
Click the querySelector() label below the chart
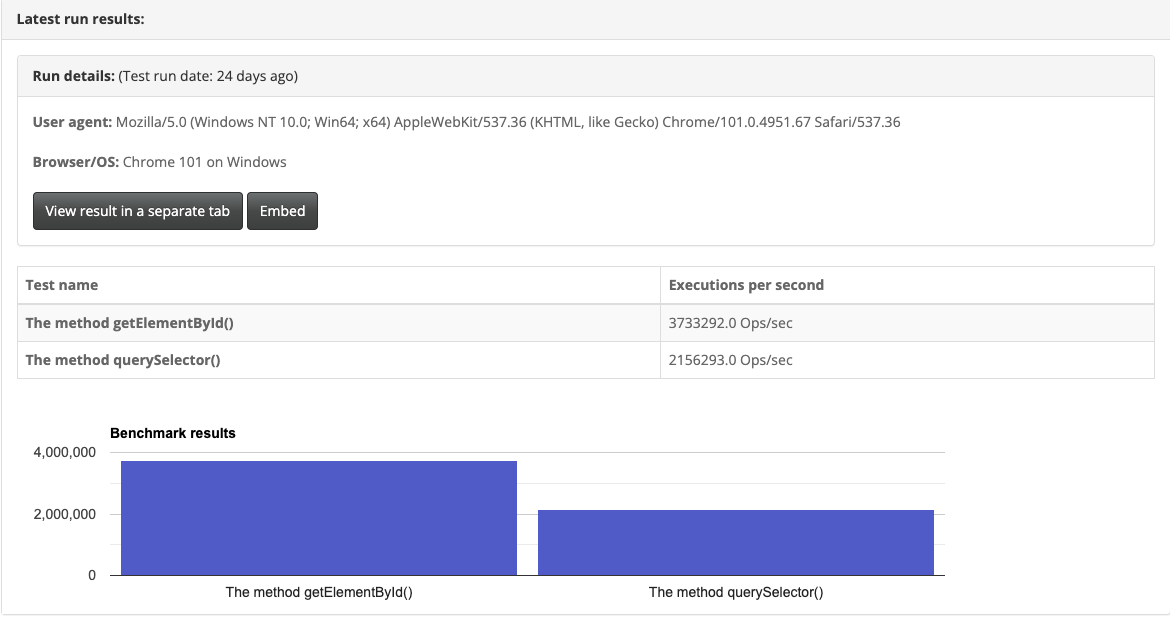pyautogui.click(x=737, y=592)
